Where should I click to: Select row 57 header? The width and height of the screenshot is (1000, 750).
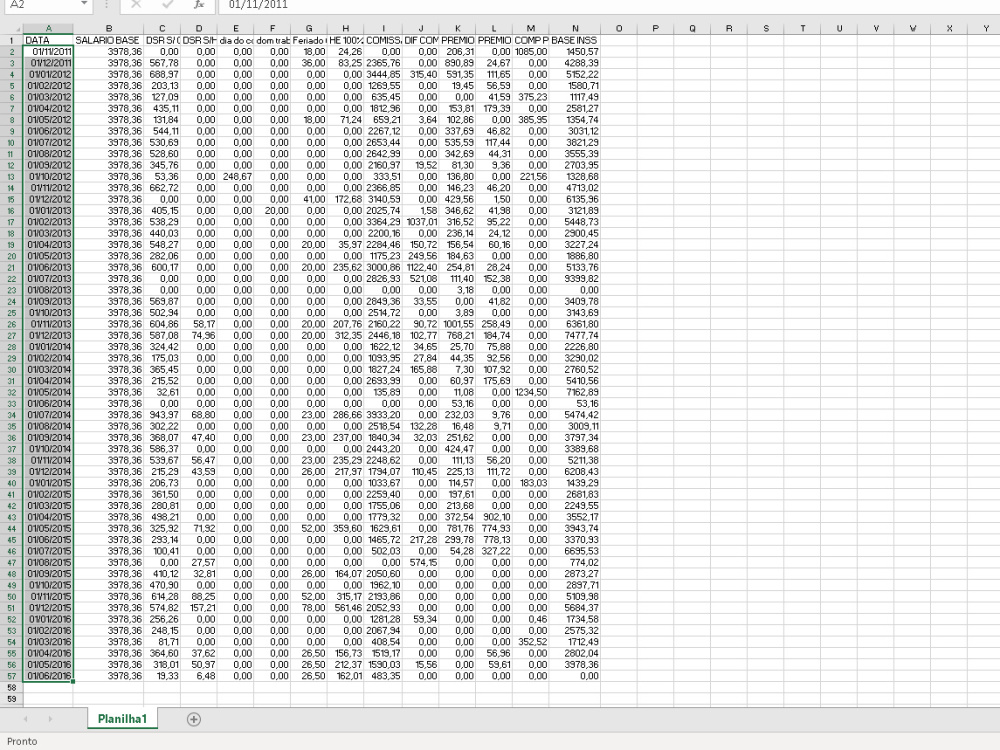[11, 676]
